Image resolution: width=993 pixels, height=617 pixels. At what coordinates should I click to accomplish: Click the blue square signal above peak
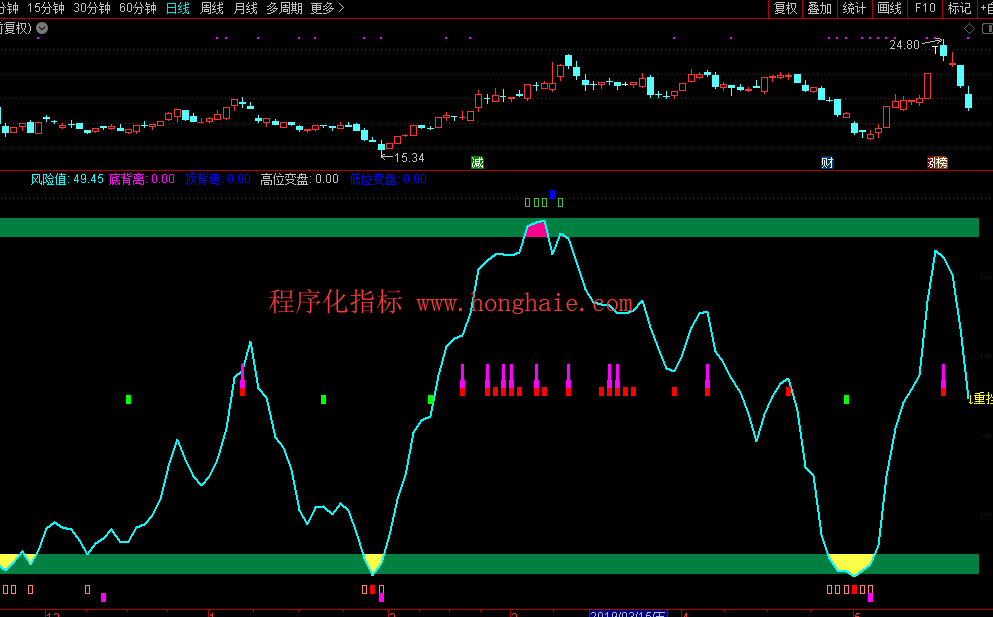coord(552,194)
